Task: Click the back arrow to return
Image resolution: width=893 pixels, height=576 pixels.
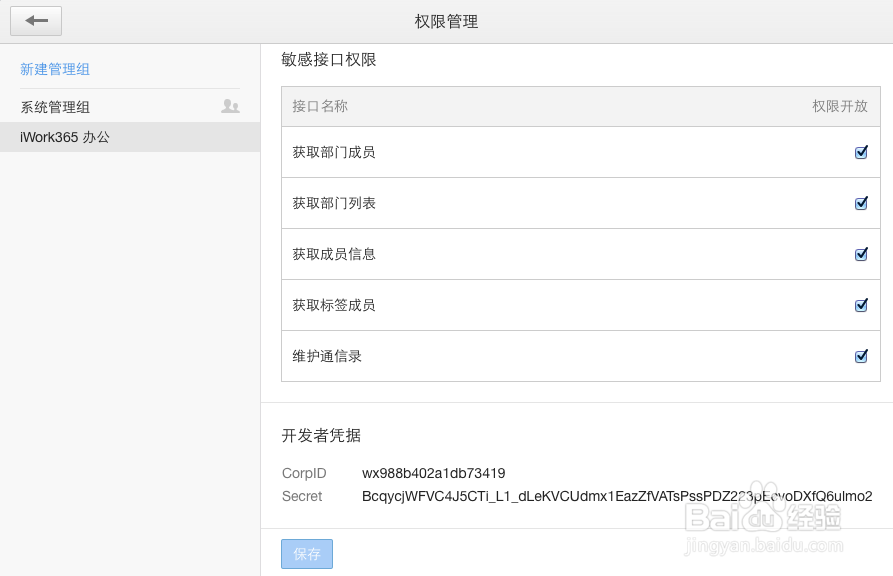Action: point(35,20)
